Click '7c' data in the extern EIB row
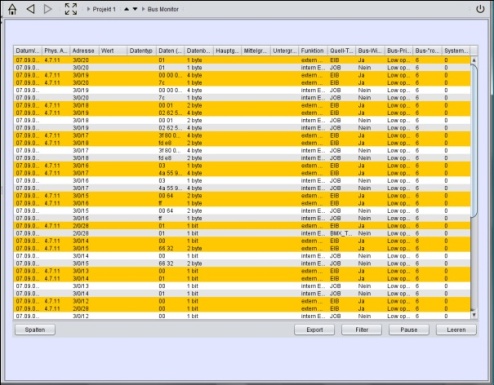This screenshot has width=494, height=385. point(170,83)
